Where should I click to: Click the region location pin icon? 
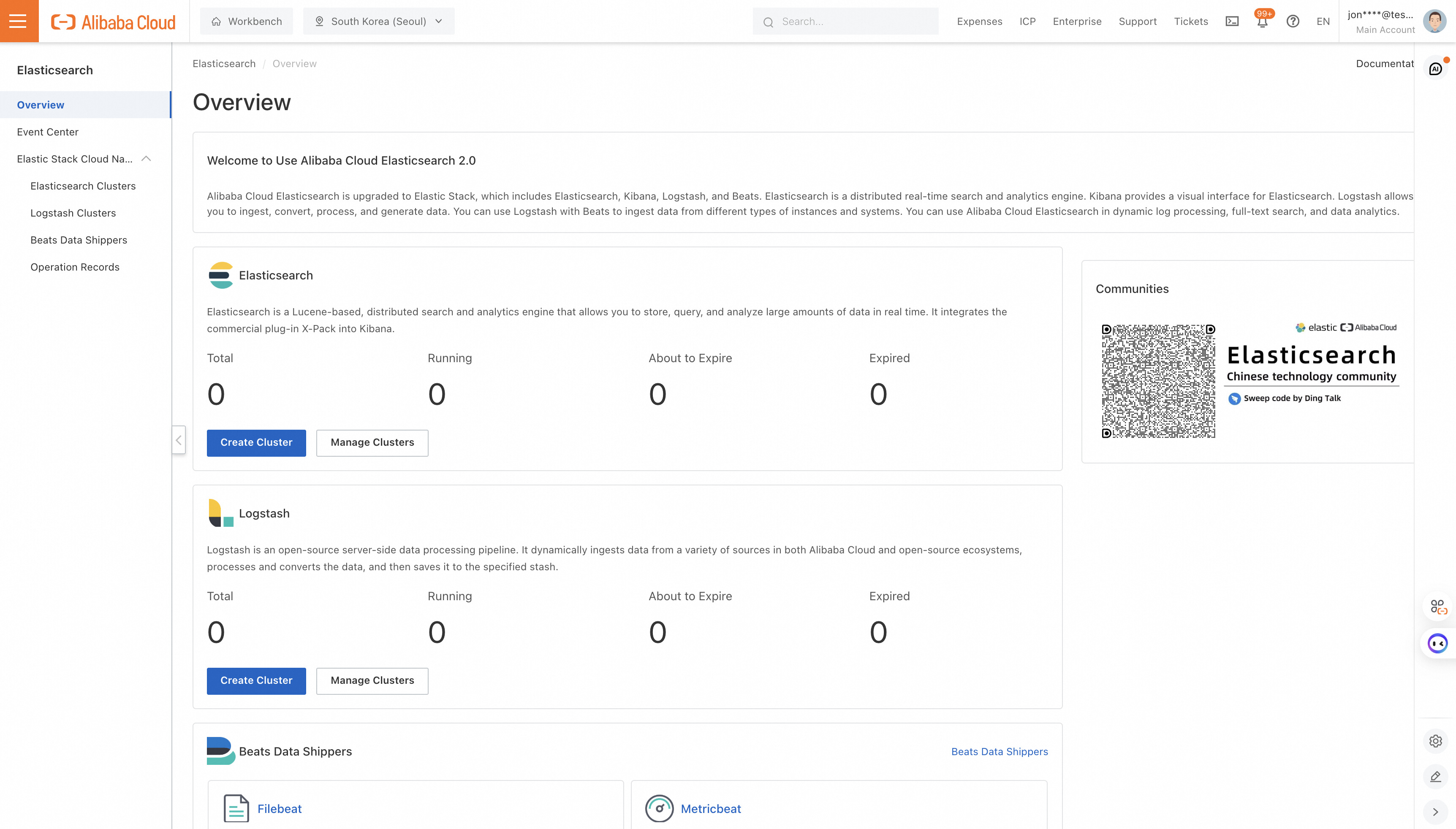pos(319,22)
